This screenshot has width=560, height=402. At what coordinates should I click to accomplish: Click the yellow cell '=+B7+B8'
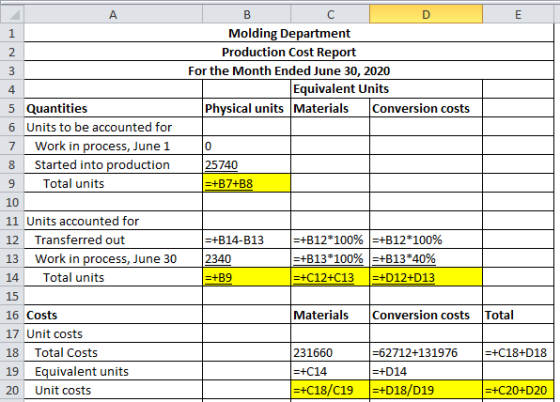[x=246, y=184]
